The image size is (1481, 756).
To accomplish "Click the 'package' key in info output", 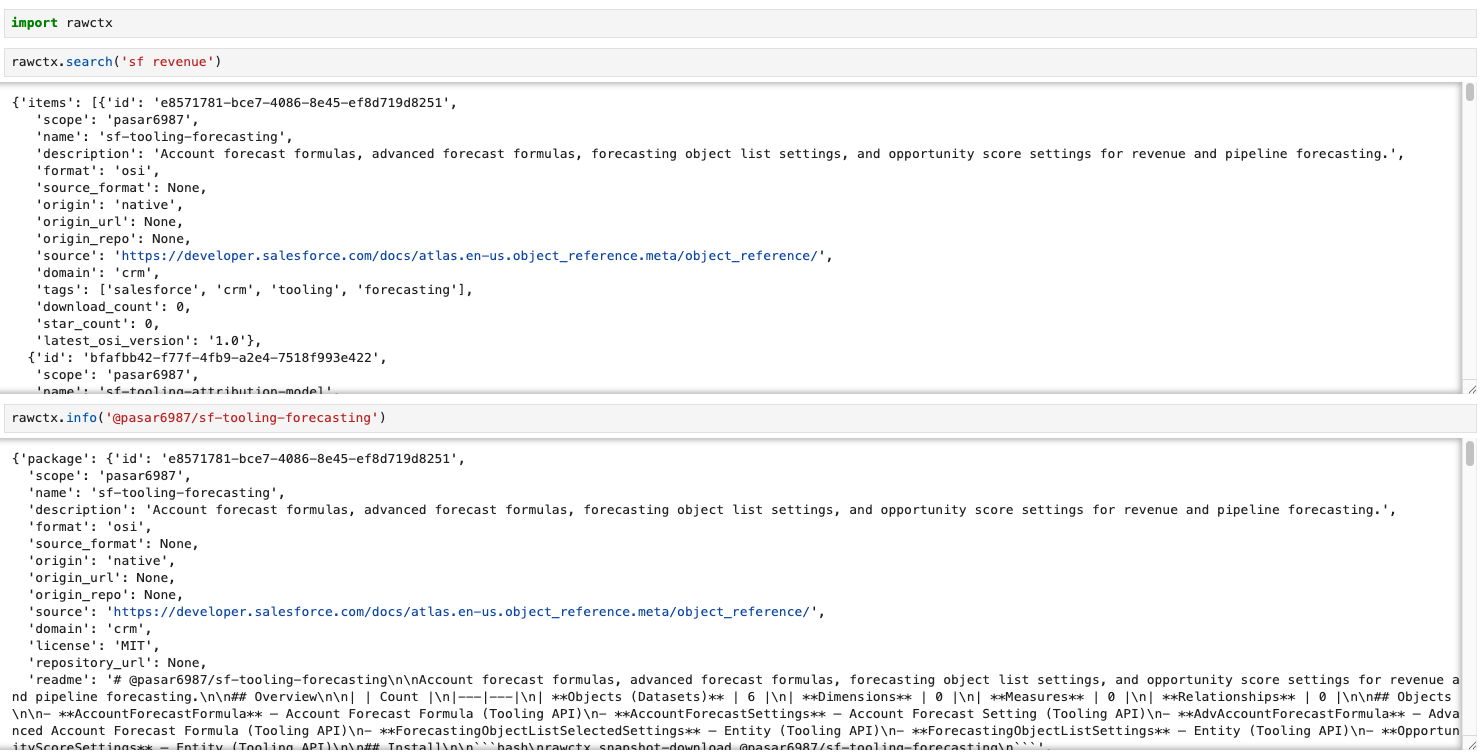I will coord(55,459).
